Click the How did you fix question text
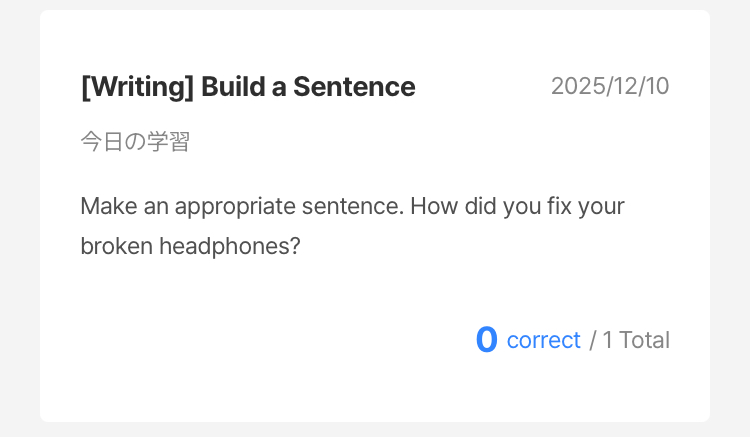This screenshot has height=437, width=750. coord(517,207)
